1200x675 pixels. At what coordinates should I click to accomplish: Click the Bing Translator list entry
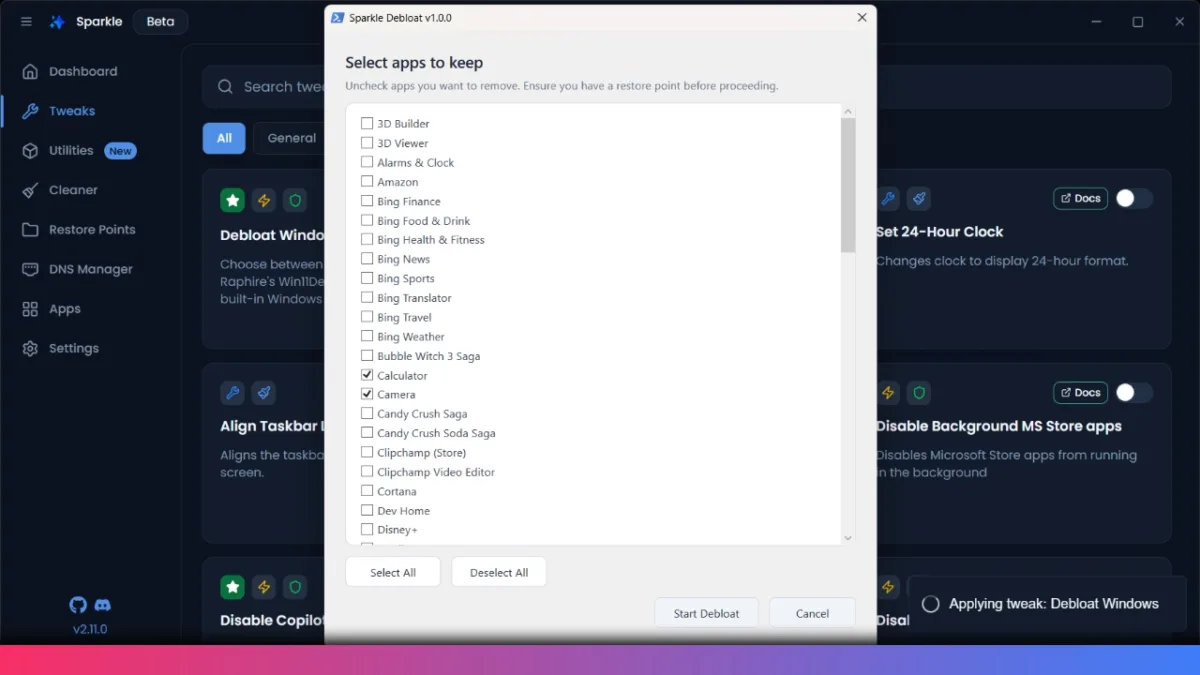click(414, 298)
